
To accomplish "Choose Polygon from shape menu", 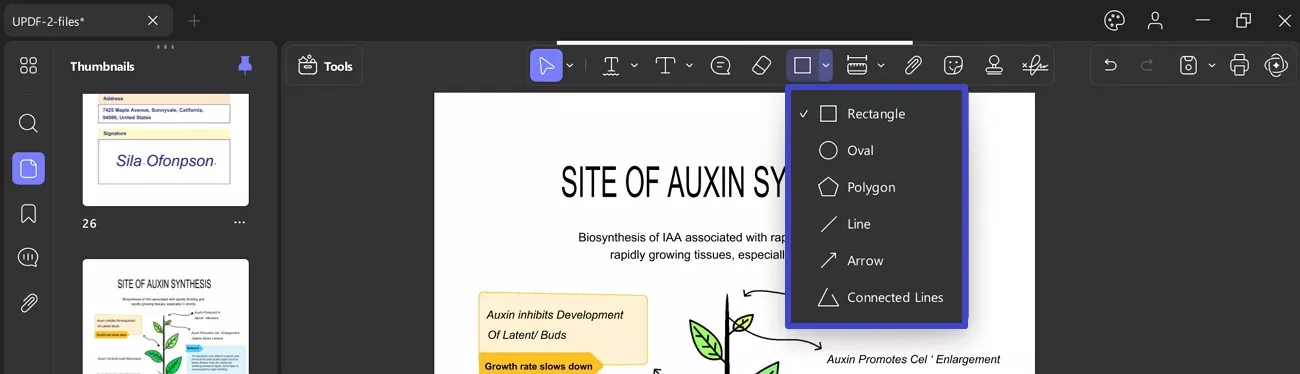I will (x=876, y=187).
